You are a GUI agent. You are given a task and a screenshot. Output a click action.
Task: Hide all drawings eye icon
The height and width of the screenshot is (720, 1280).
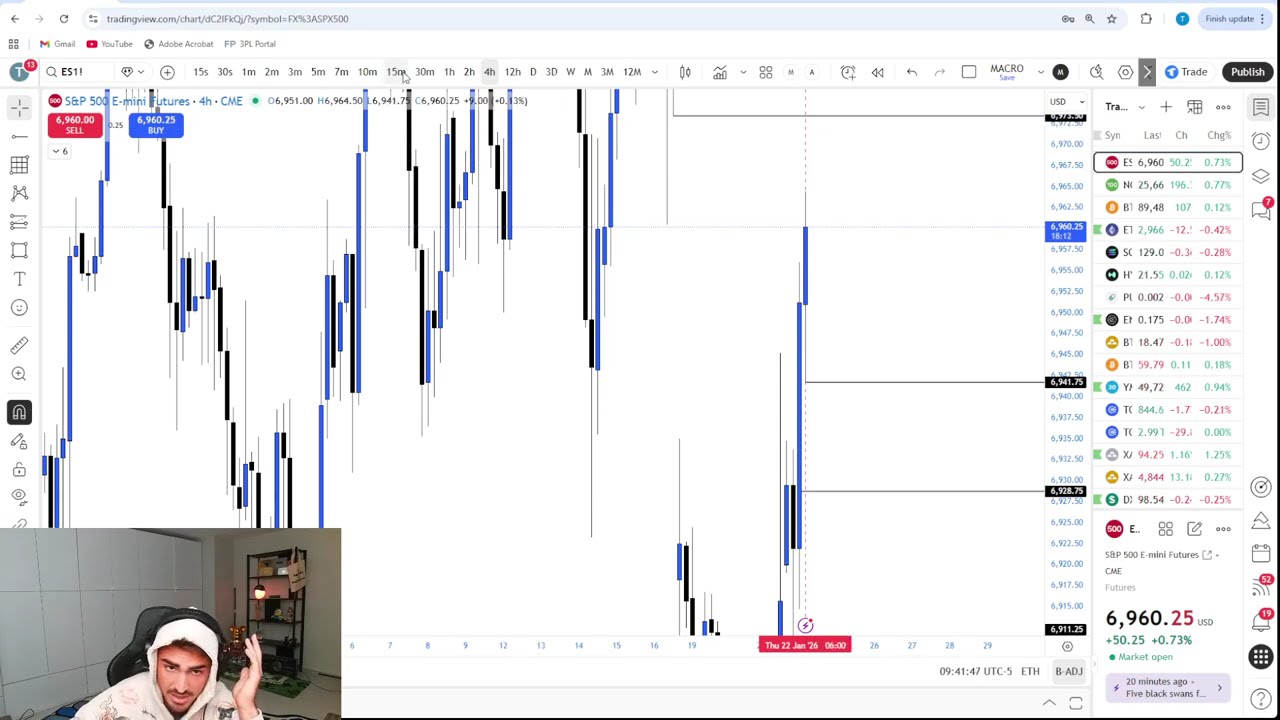pyautogui.click(x=19, y=497)
